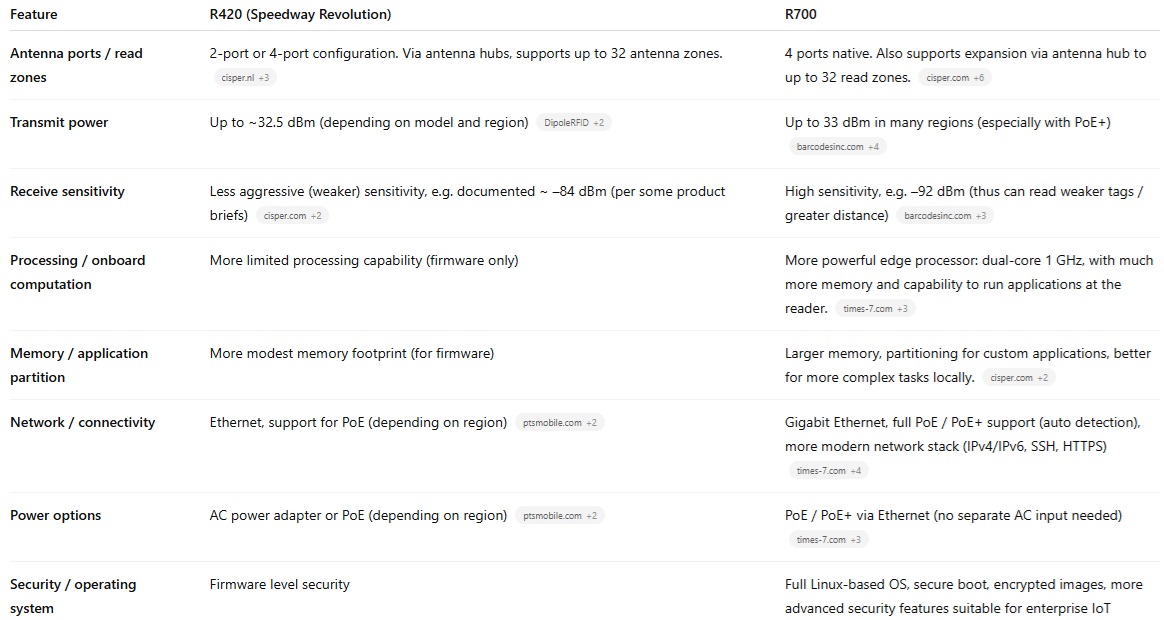Open the cisper.nl +3 citation chip
This screenshot has width=1164, height=620.
tap(243, 77)
